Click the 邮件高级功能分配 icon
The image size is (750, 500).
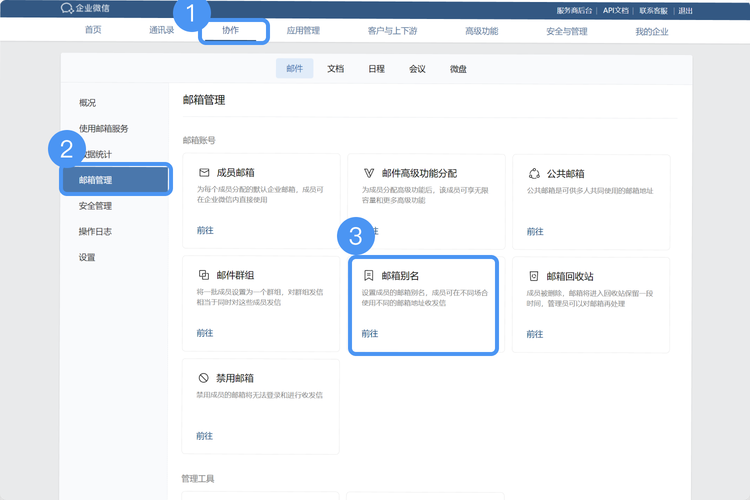pyautogui.click(x=368, y=172)
